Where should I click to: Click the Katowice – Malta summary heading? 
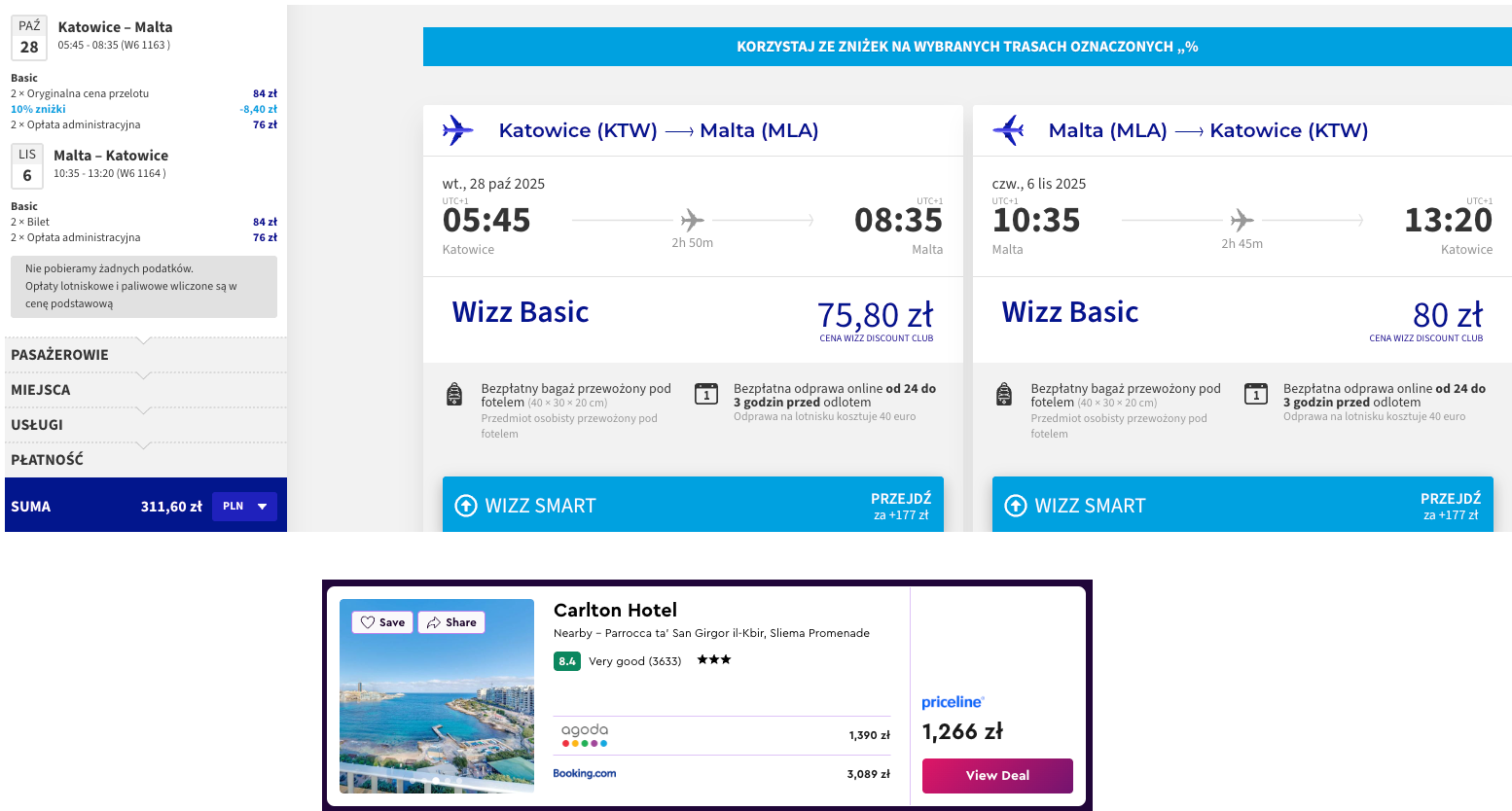pos(115,27)
